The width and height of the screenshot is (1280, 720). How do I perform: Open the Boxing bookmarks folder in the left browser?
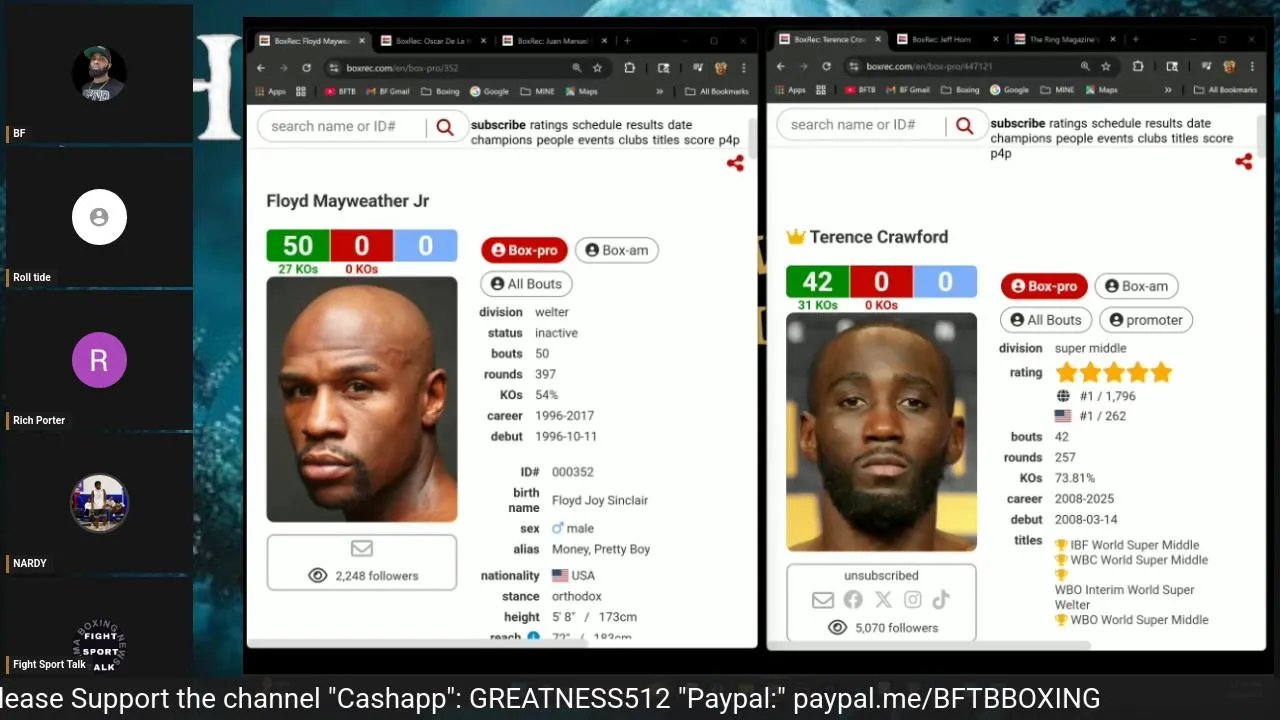click(x=440, y=91)
